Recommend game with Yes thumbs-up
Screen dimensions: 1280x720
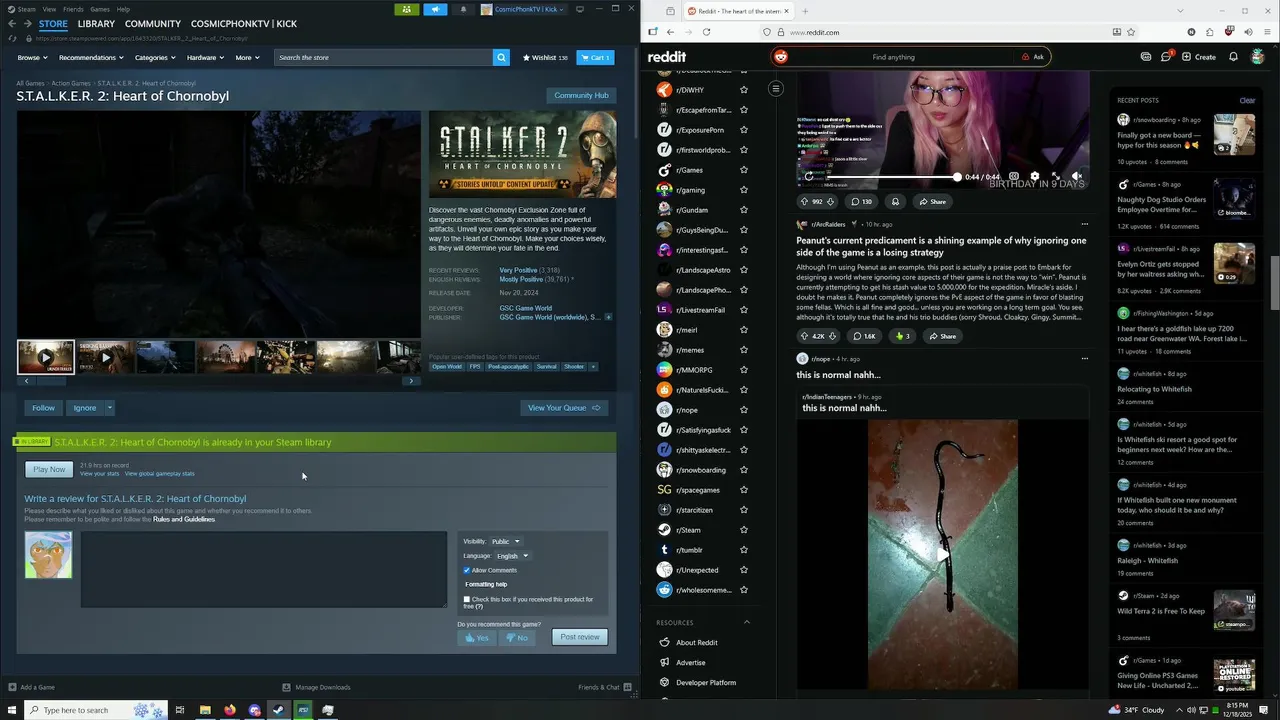[x=477, y=637]
